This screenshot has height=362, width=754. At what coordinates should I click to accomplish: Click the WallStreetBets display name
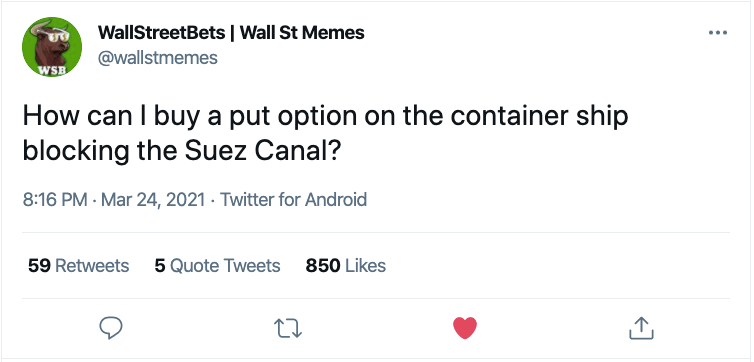click(161, 33)
